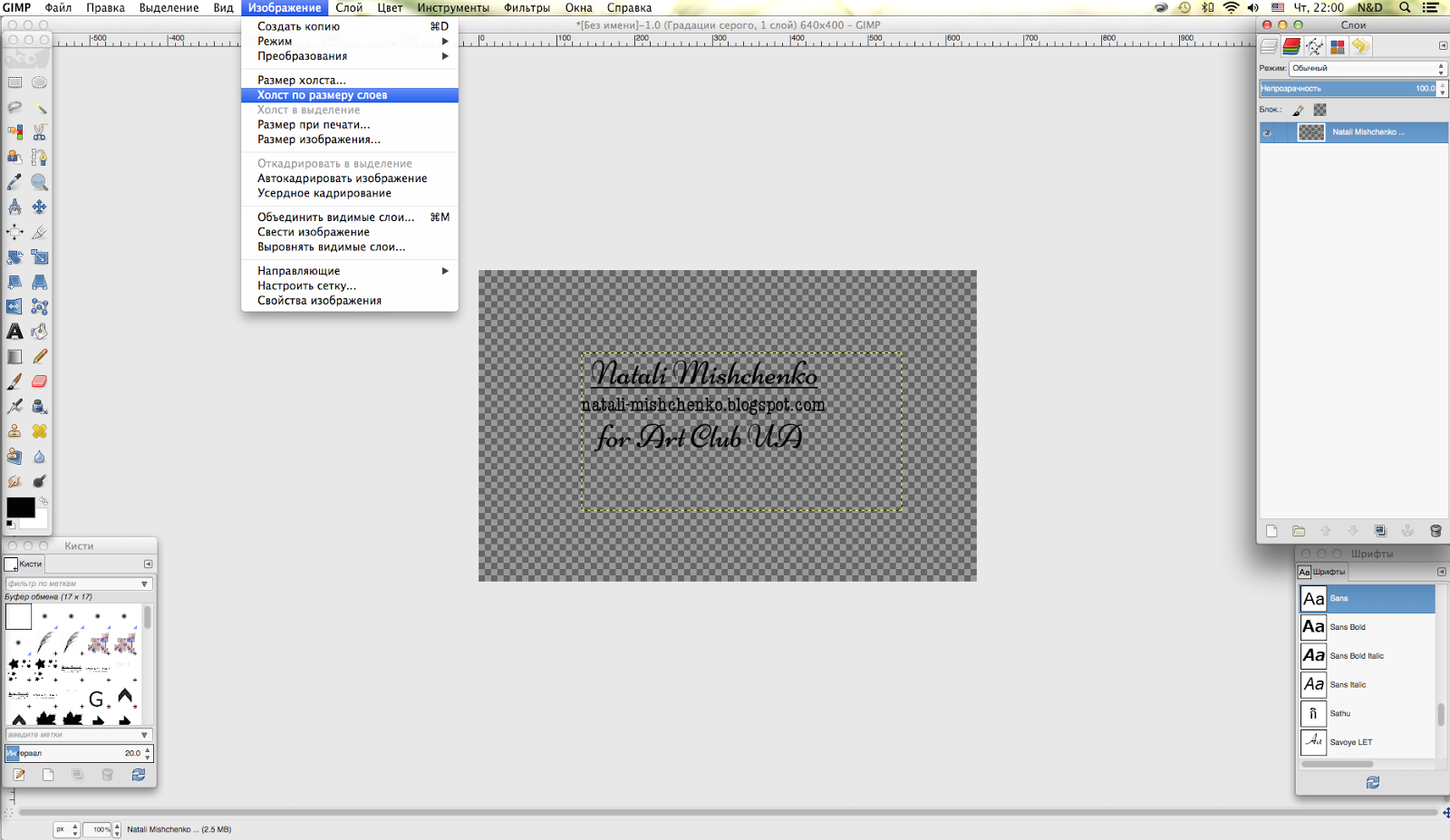This screenshot has height=840, width=1450.
Task: Select the Scissors Select tool
Action: pyautogui.click(x=40, y=132)
